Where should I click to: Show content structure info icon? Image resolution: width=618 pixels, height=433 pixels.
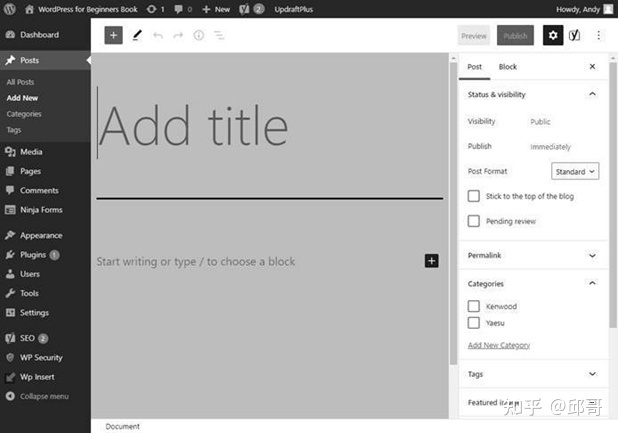(199, 35)
